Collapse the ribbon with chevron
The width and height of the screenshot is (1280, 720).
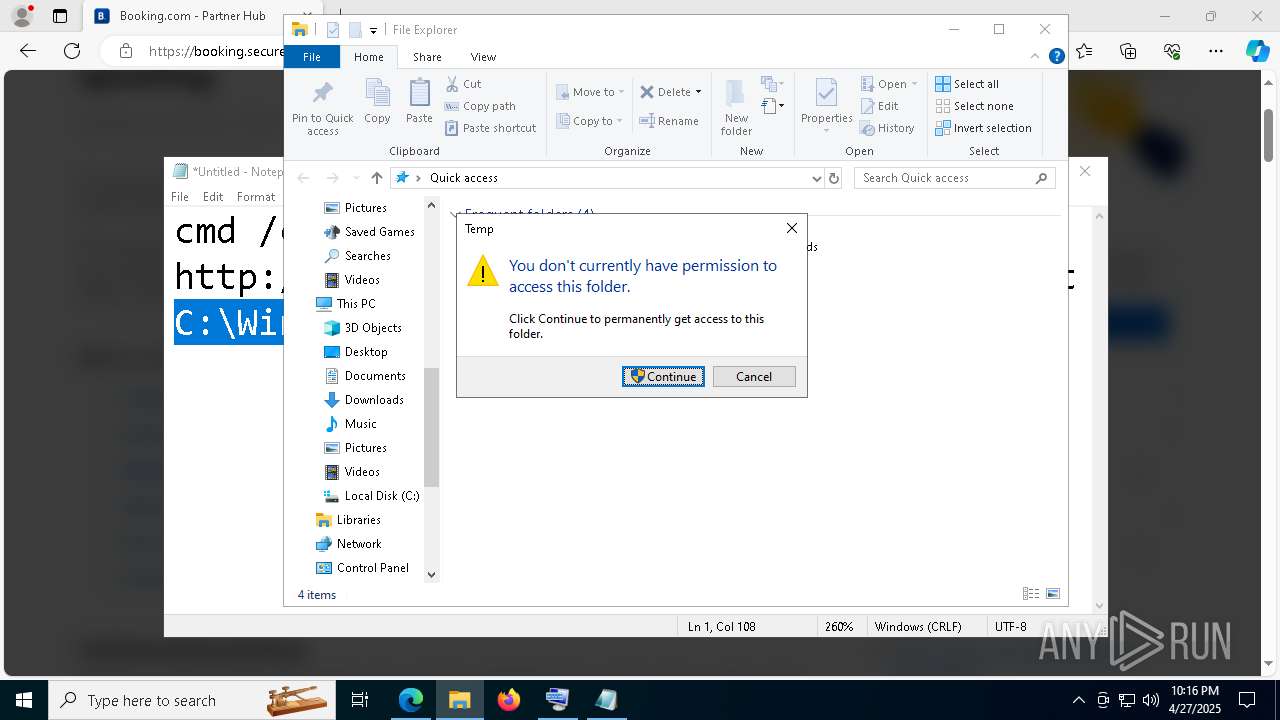[x=1036, y=57]
